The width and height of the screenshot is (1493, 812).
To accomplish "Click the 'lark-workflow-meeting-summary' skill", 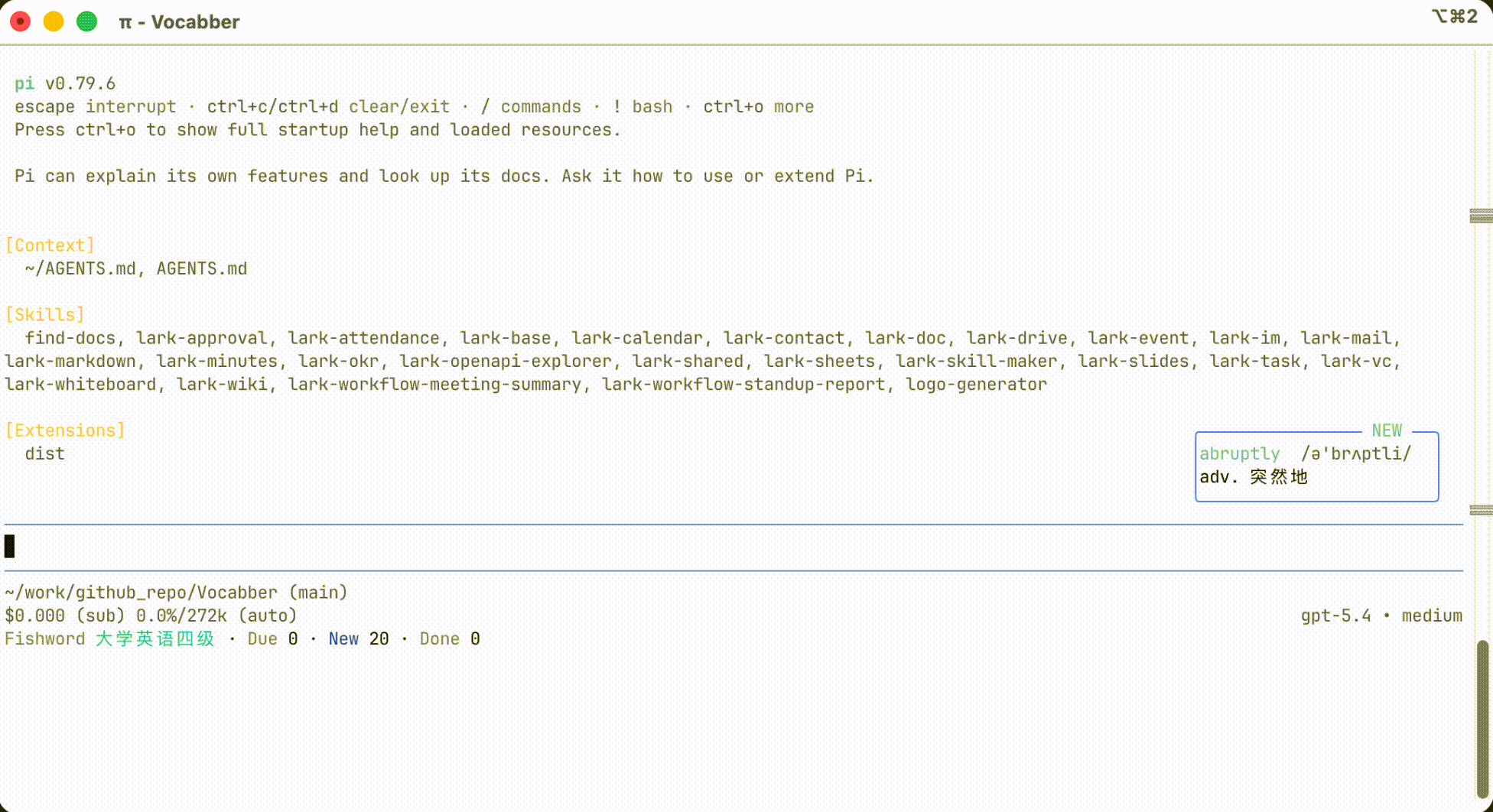I will click(435, 385).
